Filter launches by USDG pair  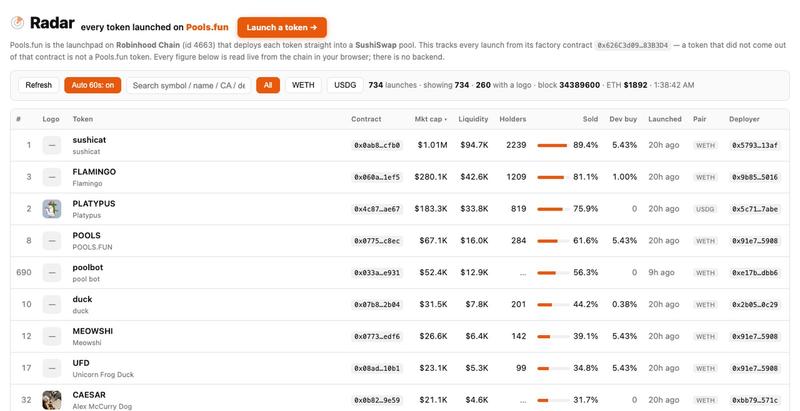click(x=345, y=85)
